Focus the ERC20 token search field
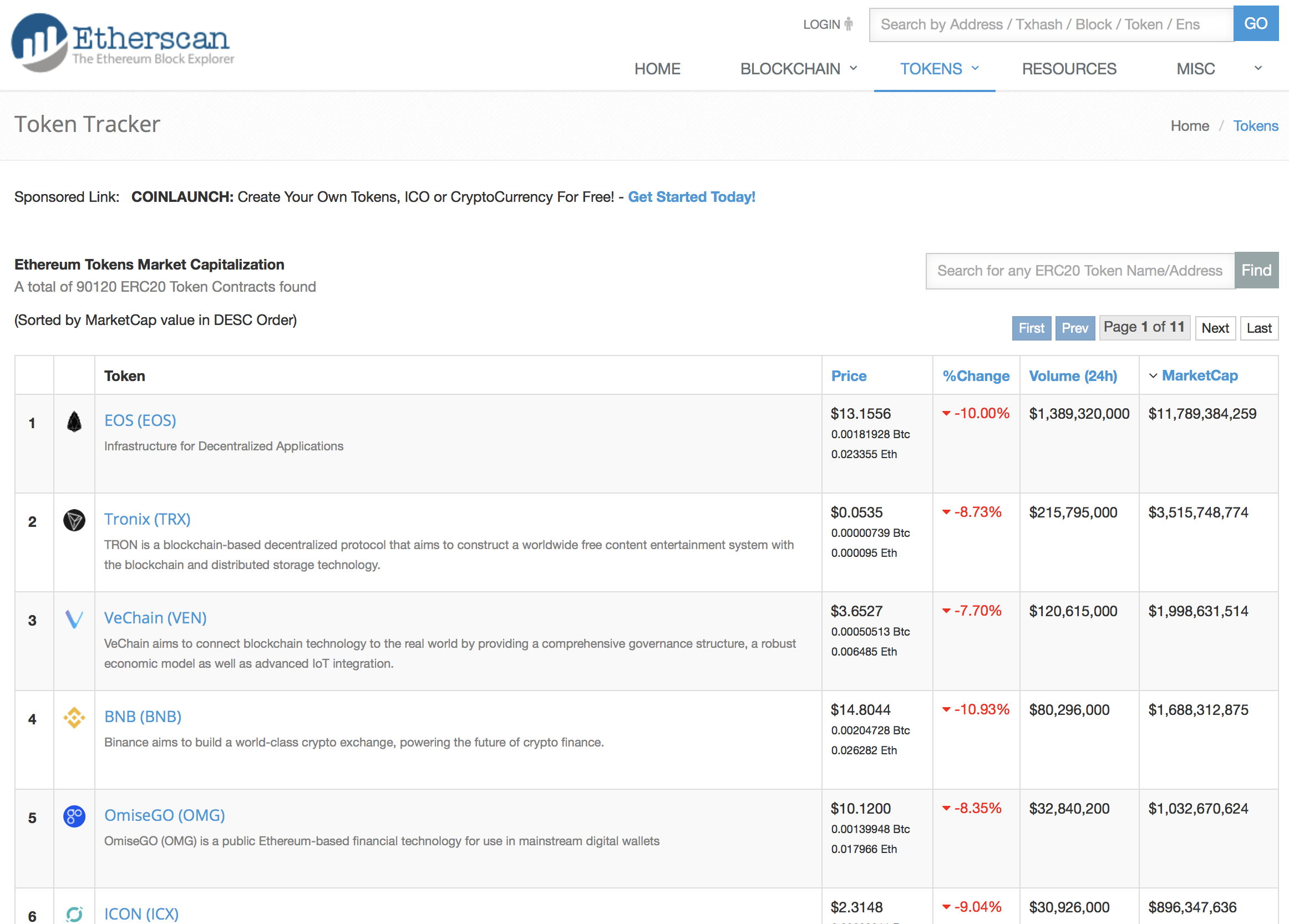1289x924 pixels. [x=1080, y=271]
